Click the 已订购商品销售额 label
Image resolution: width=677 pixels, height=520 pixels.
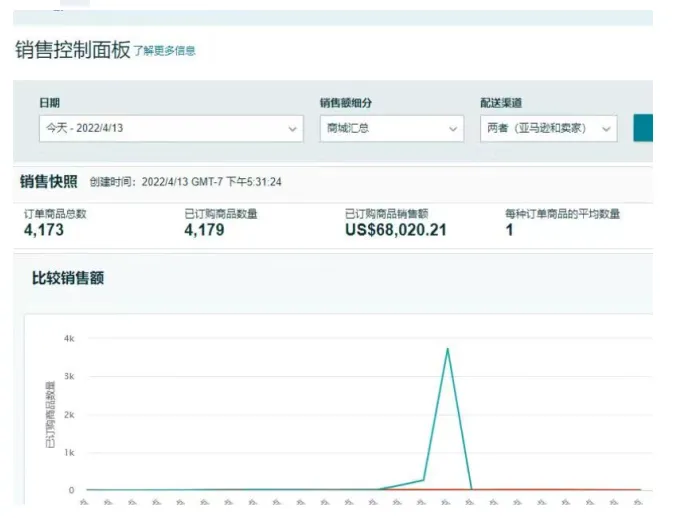[x=387, y=214]
